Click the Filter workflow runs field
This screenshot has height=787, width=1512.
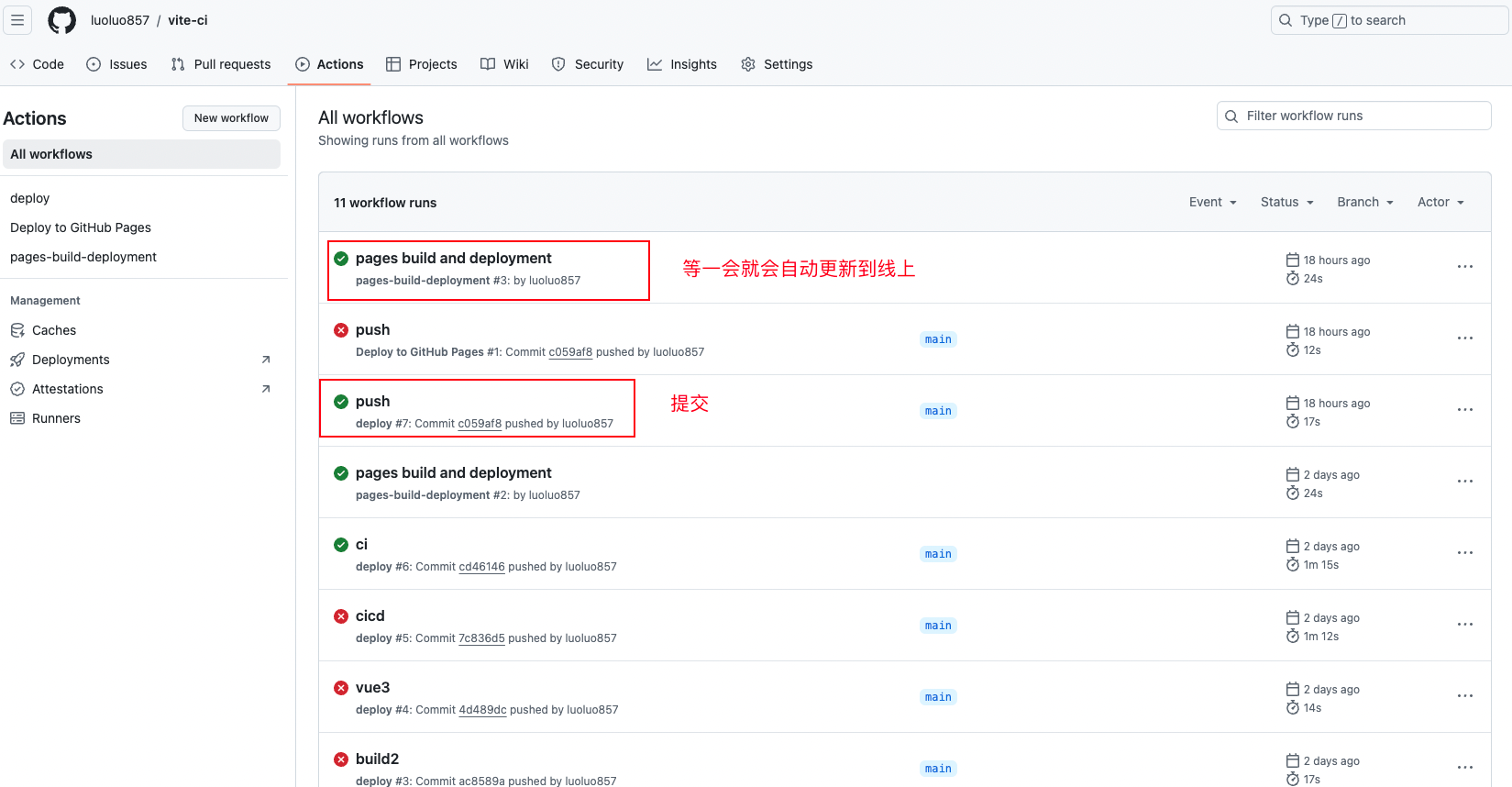tap(1353, 116)
